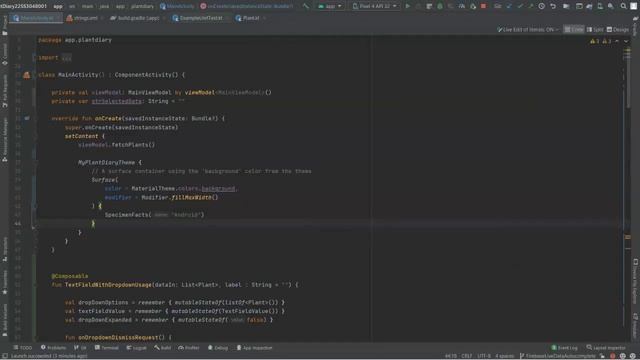The image size is (640, 360).
Task: Open the Structure tool window on left strip
Action: [x=4, y=250]
